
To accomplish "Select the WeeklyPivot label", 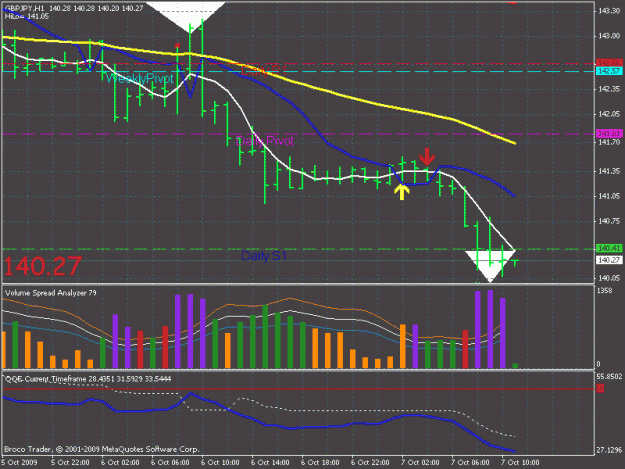I will pos(140,78).
